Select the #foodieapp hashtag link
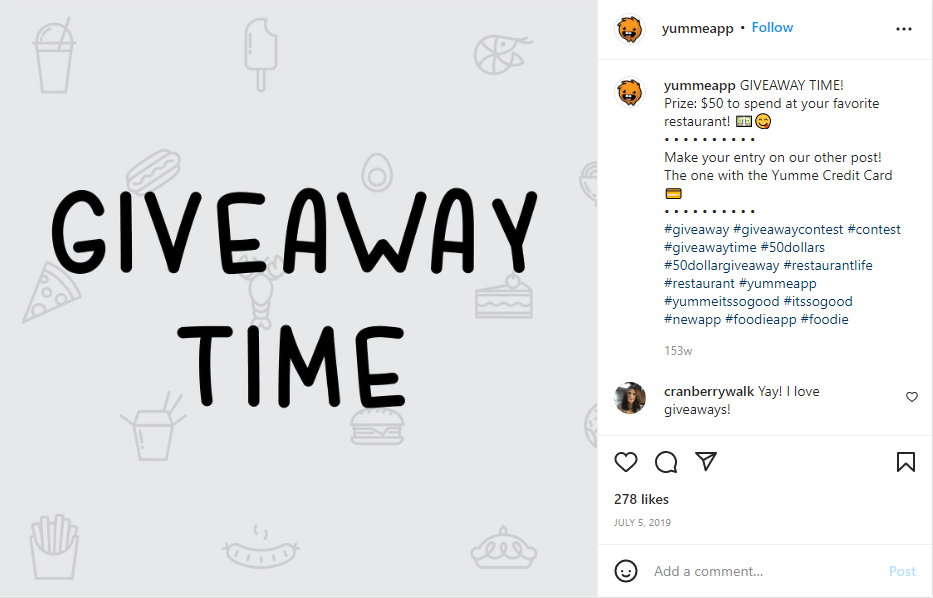933x598 pixels. pos(760,320)
